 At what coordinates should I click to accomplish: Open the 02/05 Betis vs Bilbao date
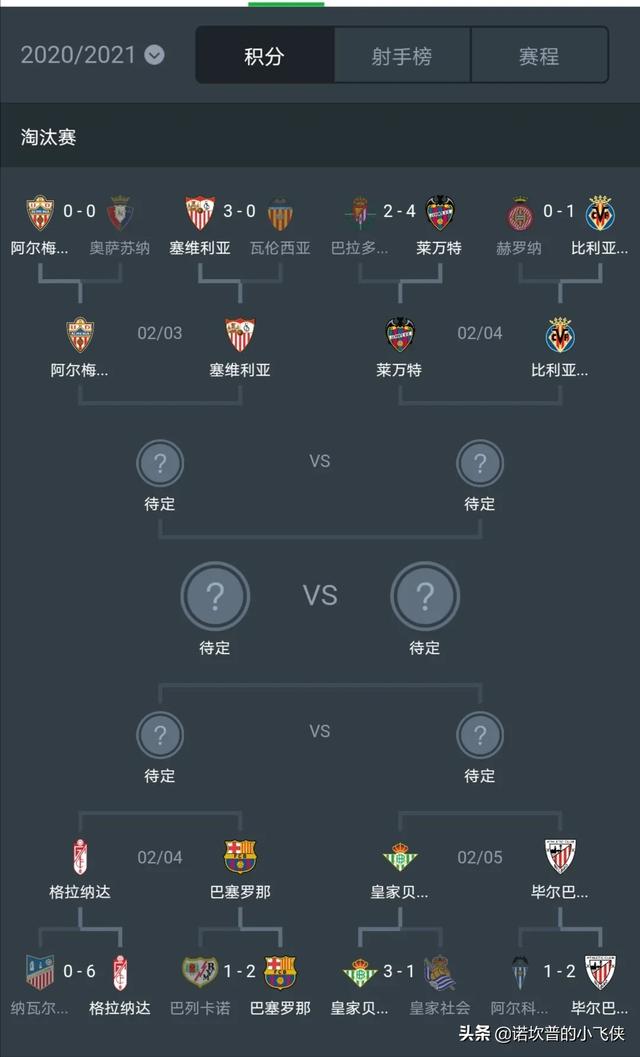[x=480, y=857]
